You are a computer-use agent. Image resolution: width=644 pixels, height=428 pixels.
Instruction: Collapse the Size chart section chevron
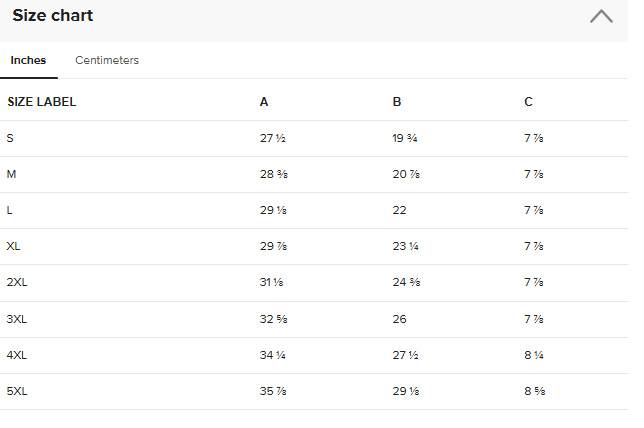point(601,17)
